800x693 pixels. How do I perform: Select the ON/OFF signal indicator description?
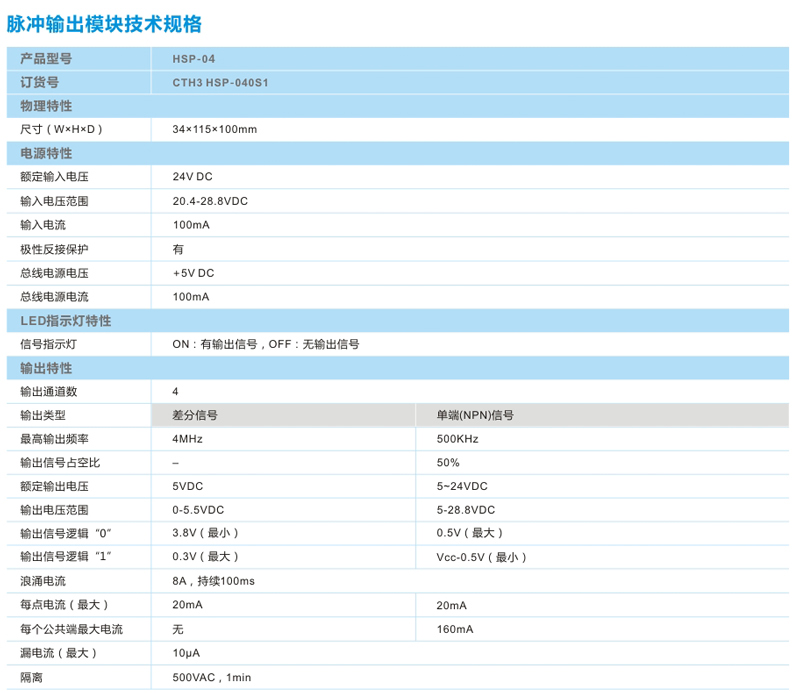[x=265, y=344]
